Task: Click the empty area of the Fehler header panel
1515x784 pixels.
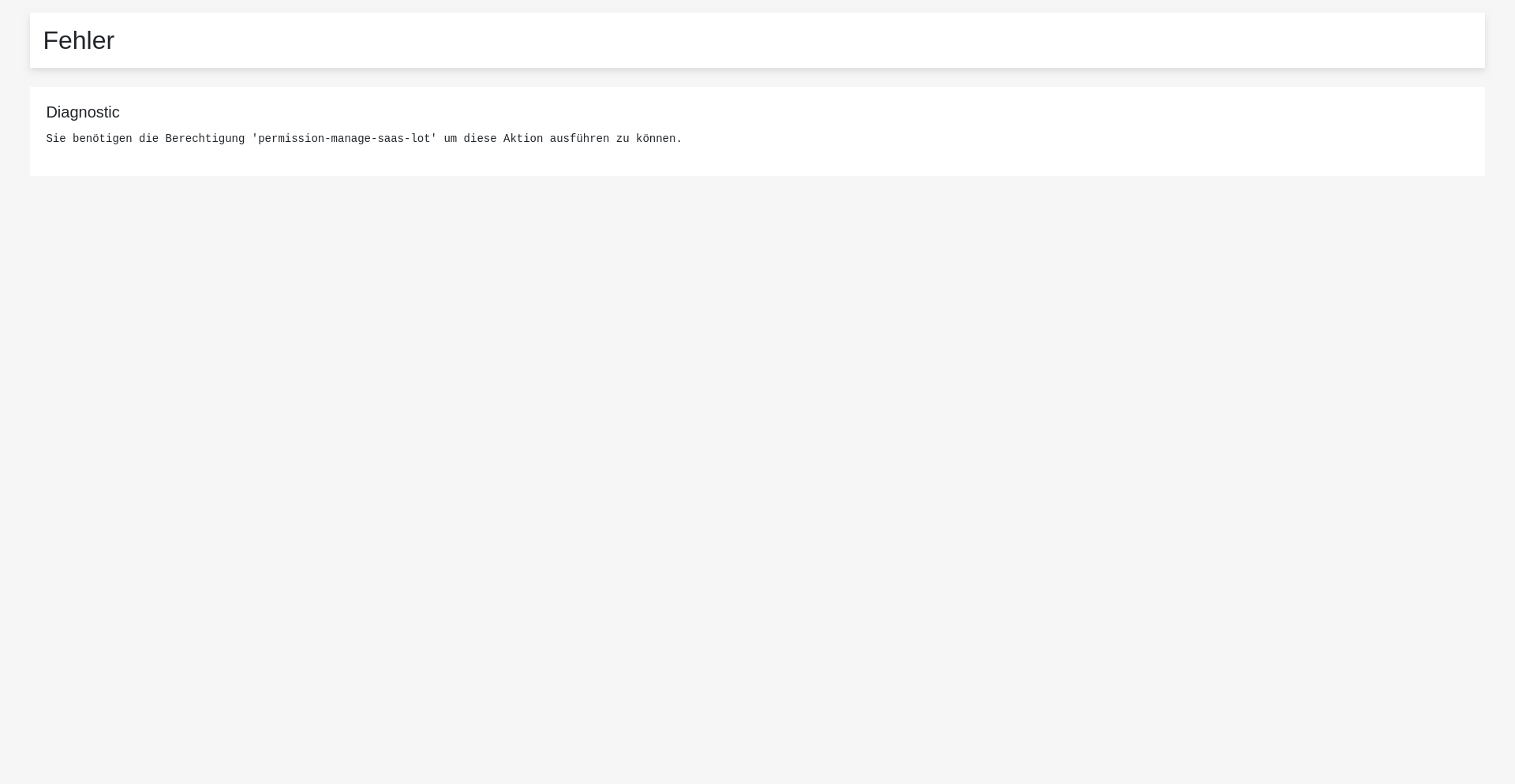Action: tap(789, 40)
